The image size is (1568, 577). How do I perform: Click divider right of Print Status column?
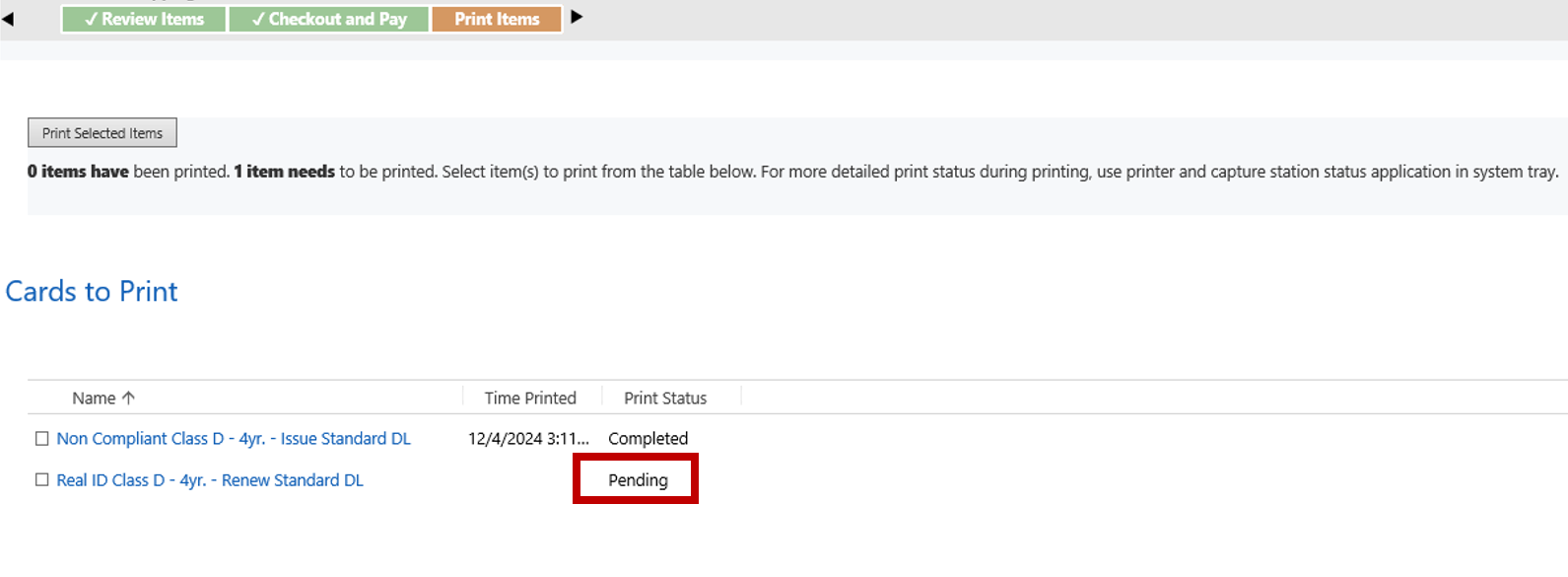click(x=741, y=397)
